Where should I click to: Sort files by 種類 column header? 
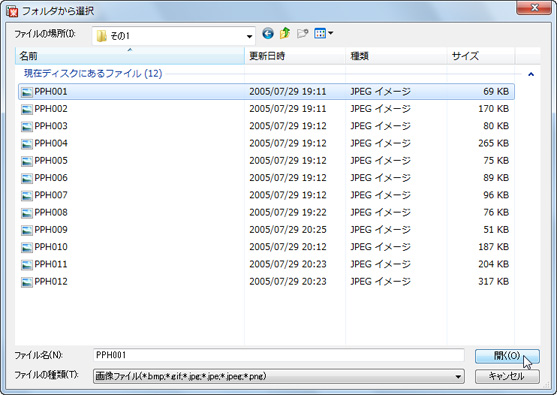click(x=396, y=56)
